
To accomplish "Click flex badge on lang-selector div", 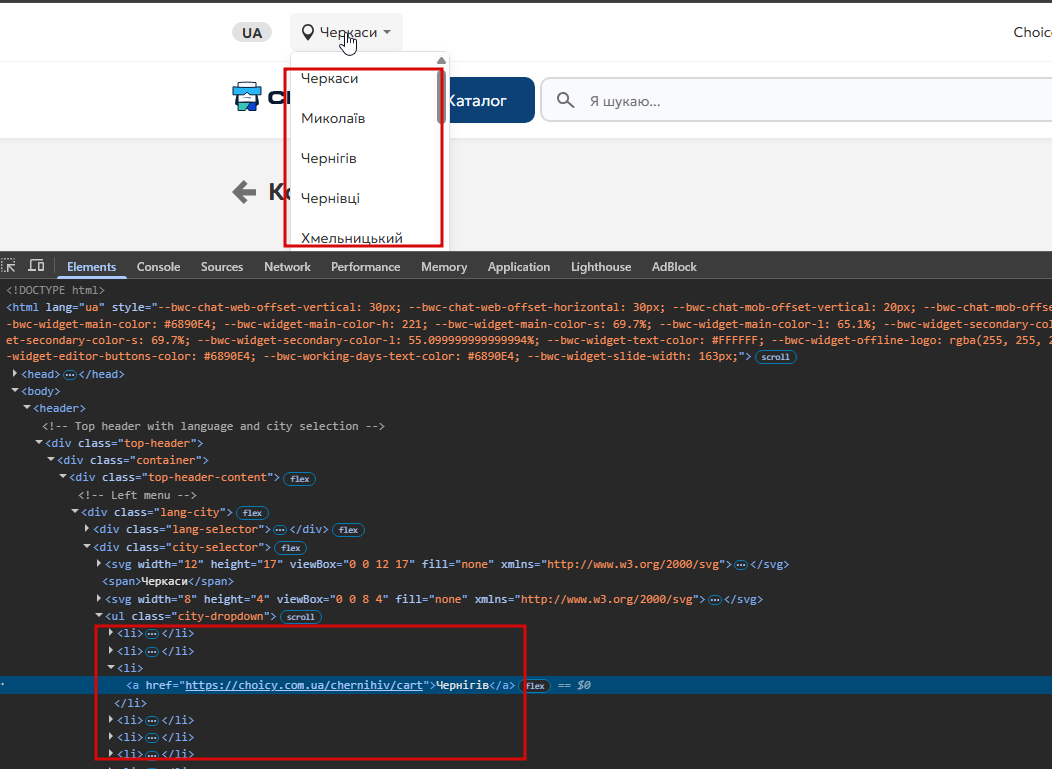I will (348, 530).
